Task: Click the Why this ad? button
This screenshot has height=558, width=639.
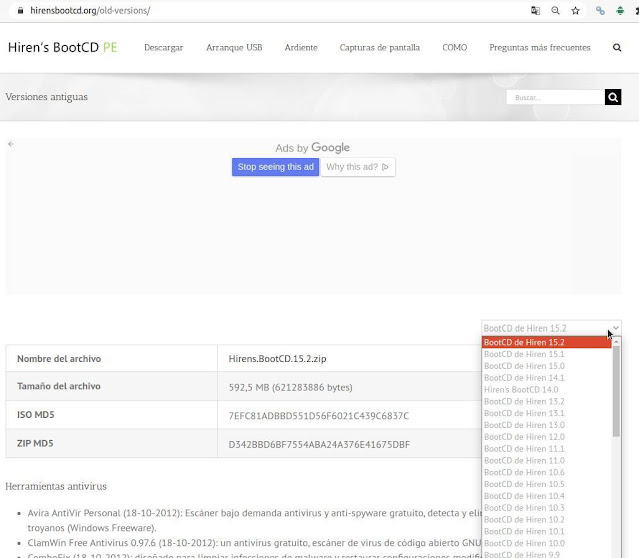Action: point(358,167)
